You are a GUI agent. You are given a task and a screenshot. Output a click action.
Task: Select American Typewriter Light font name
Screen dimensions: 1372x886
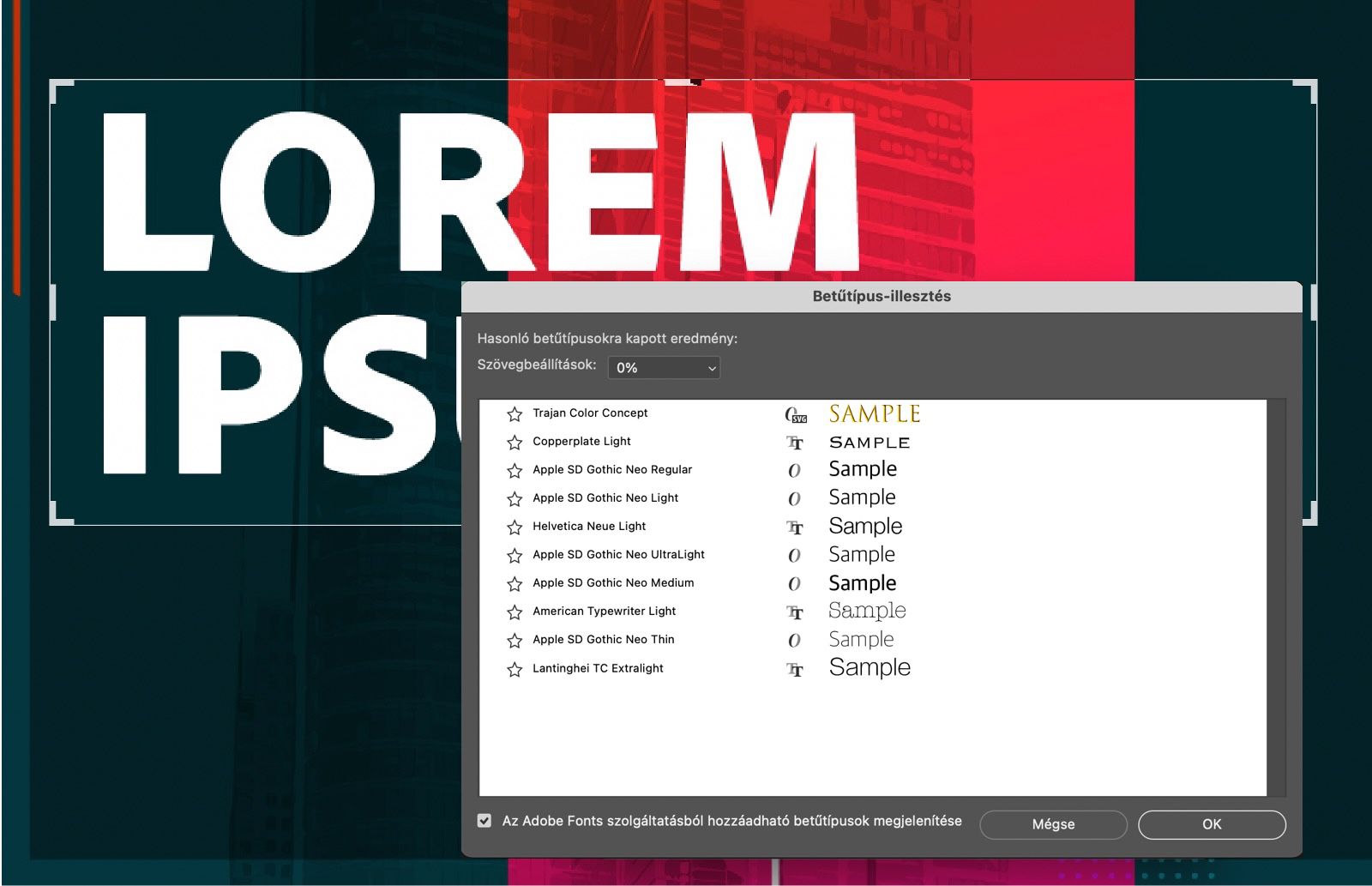click(604, 611)
